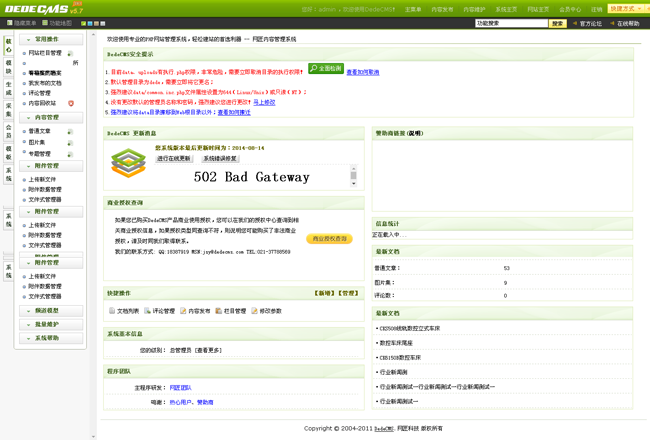Click the 全面检测 green button
The height and width of the screenshot is (440, 650).
pyautogui.click(x=326, y=68)
